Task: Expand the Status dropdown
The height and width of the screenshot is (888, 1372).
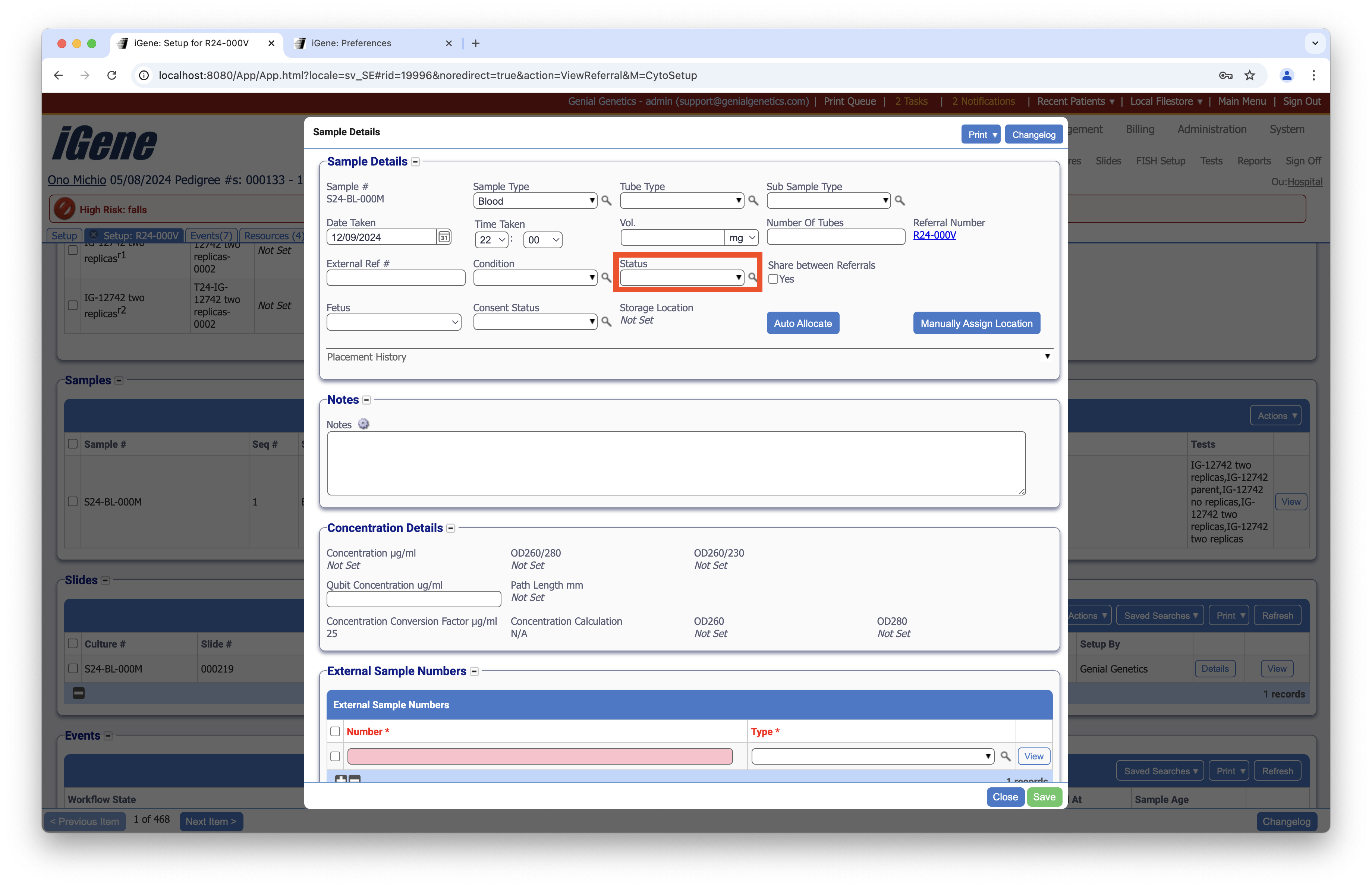Action: pos(740,278)
